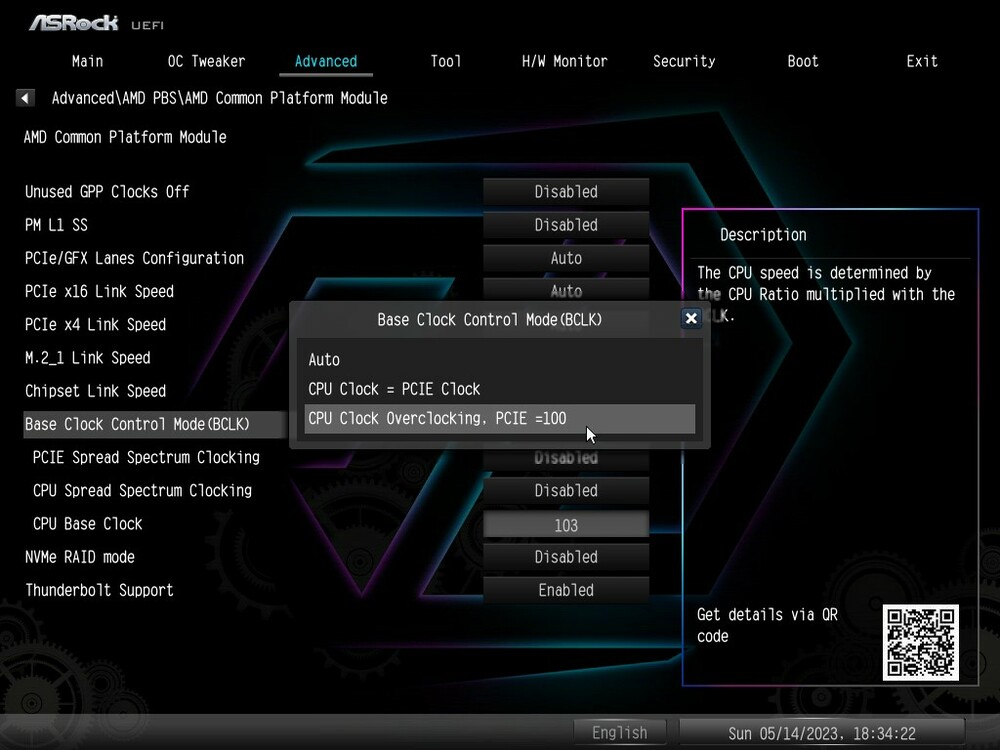Click the Get details via QR code text
1000x750 pixels.
click(767, 625)
